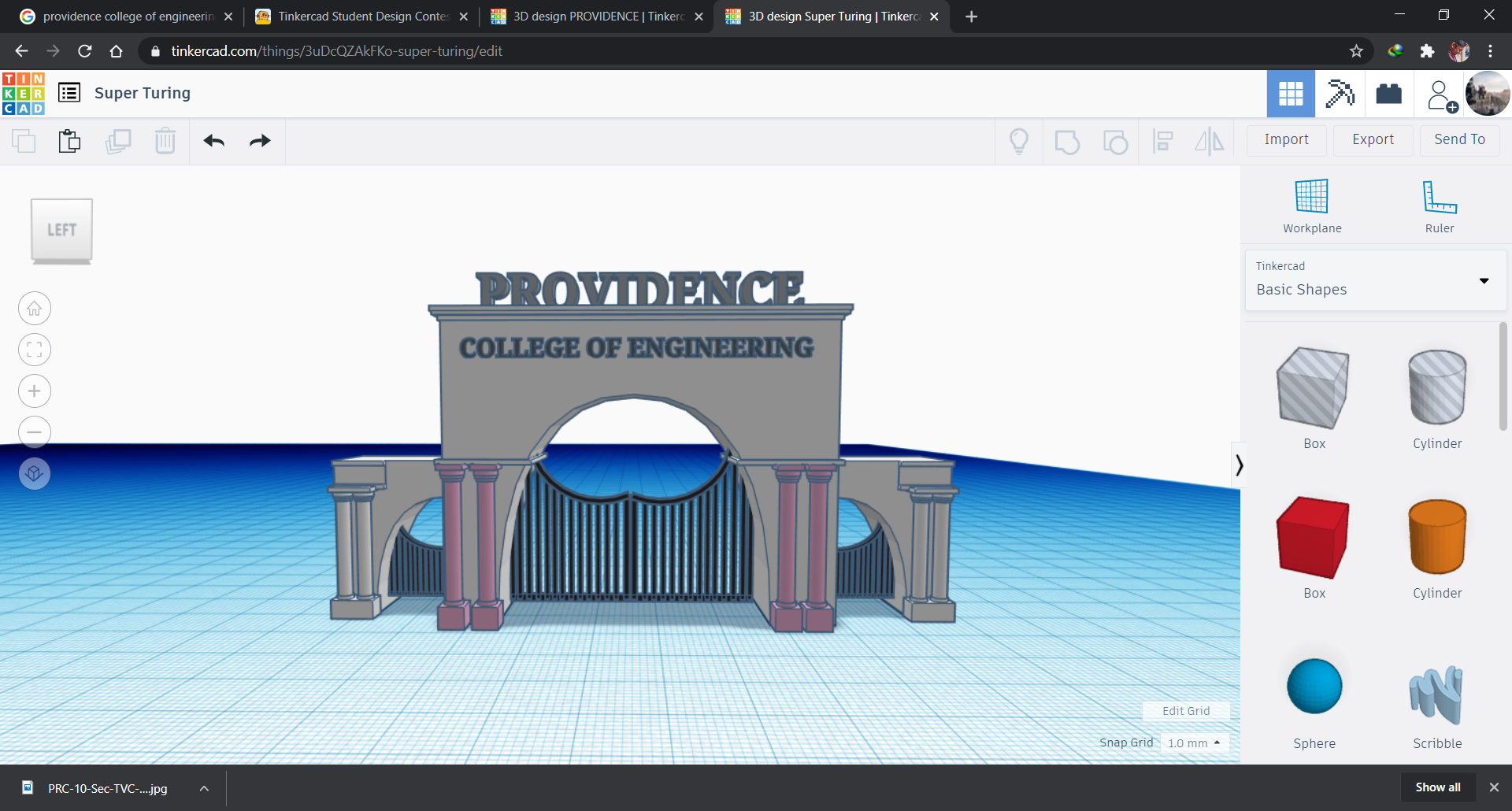
Task: Click the browser back arrow
Action: pos(21,51)
